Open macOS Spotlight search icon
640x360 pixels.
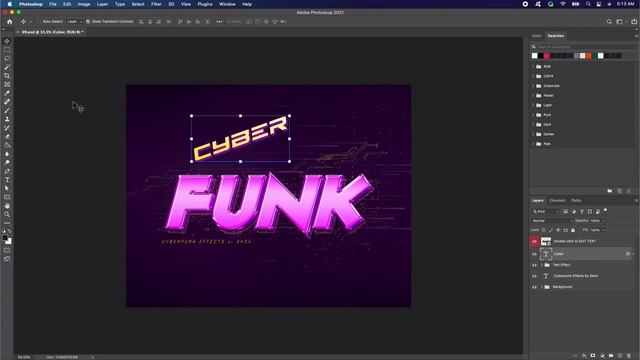(x=588, y=4)
